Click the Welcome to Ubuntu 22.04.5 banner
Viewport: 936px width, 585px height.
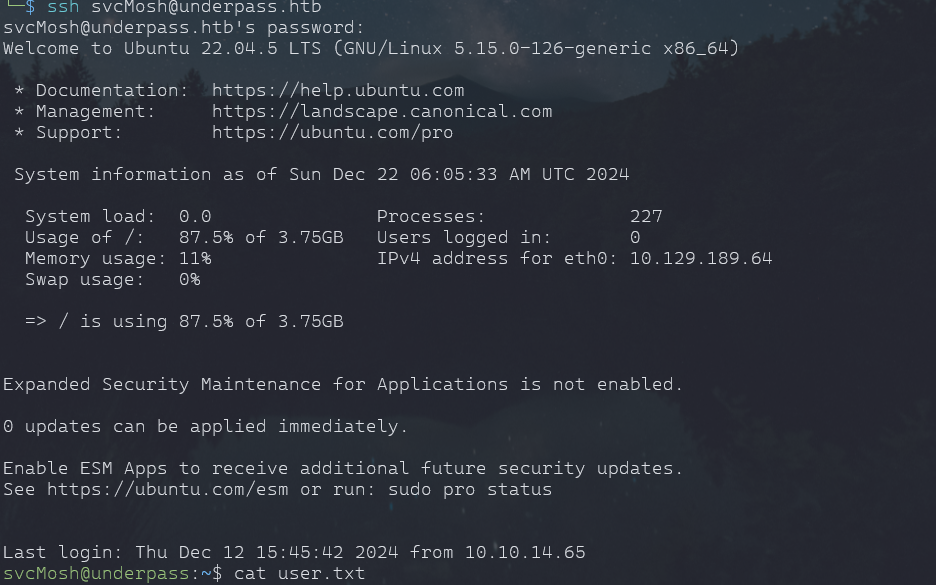tap(370, 48)
